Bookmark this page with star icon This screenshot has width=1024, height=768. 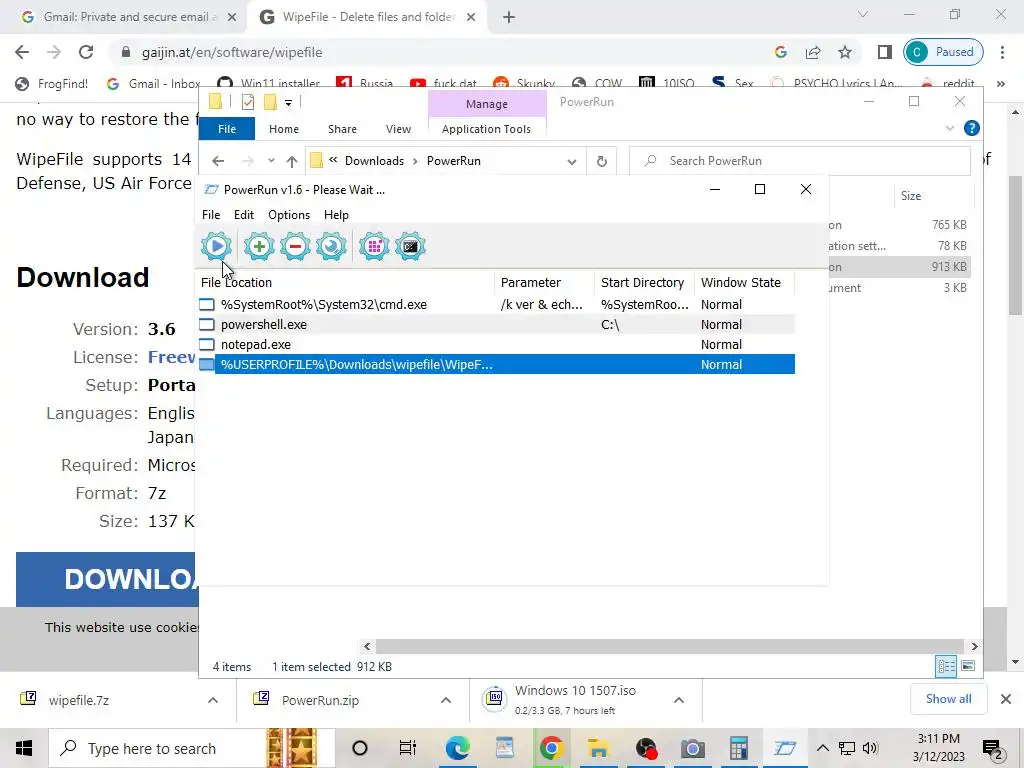(845, 52)
